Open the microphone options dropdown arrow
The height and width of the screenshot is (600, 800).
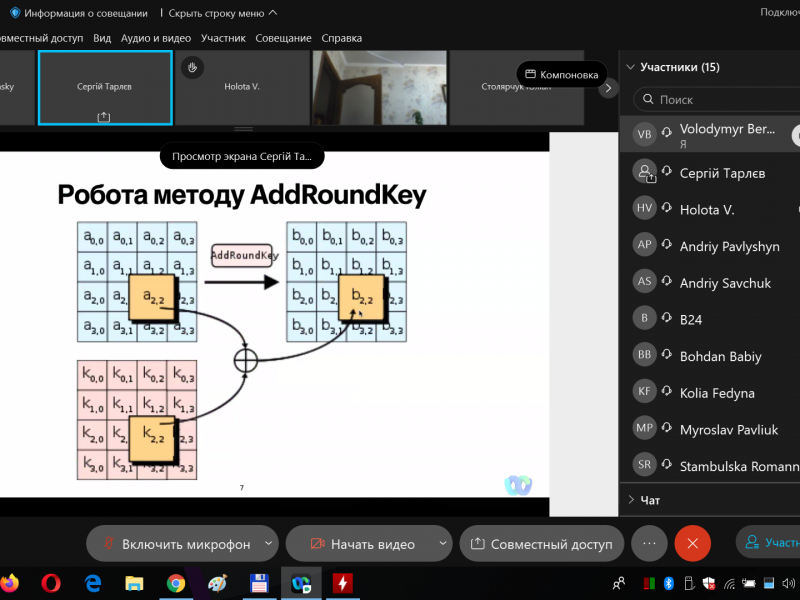[268, 544]
